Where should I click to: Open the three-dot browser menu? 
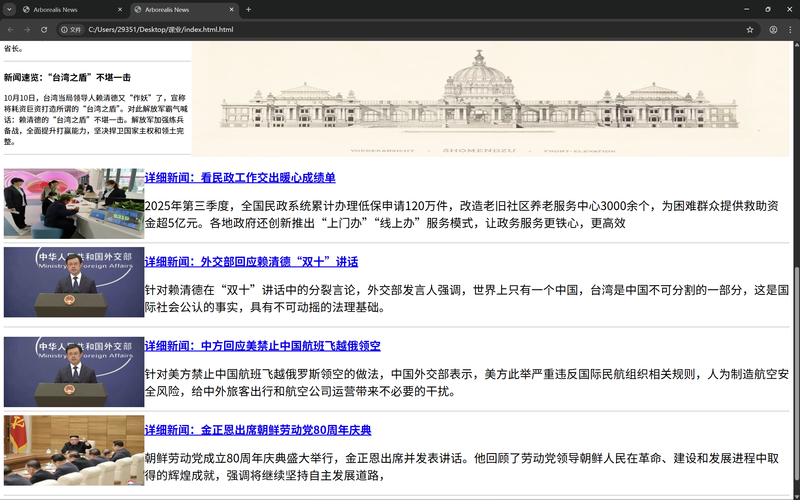790,30
